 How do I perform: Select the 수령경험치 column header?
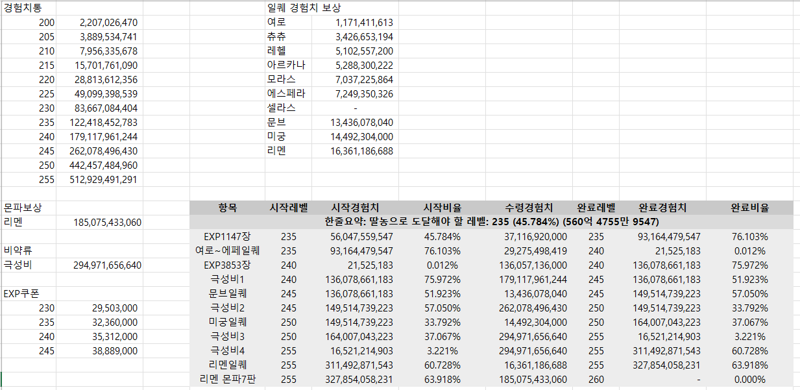pyautogui.click(x=529, y=208)
